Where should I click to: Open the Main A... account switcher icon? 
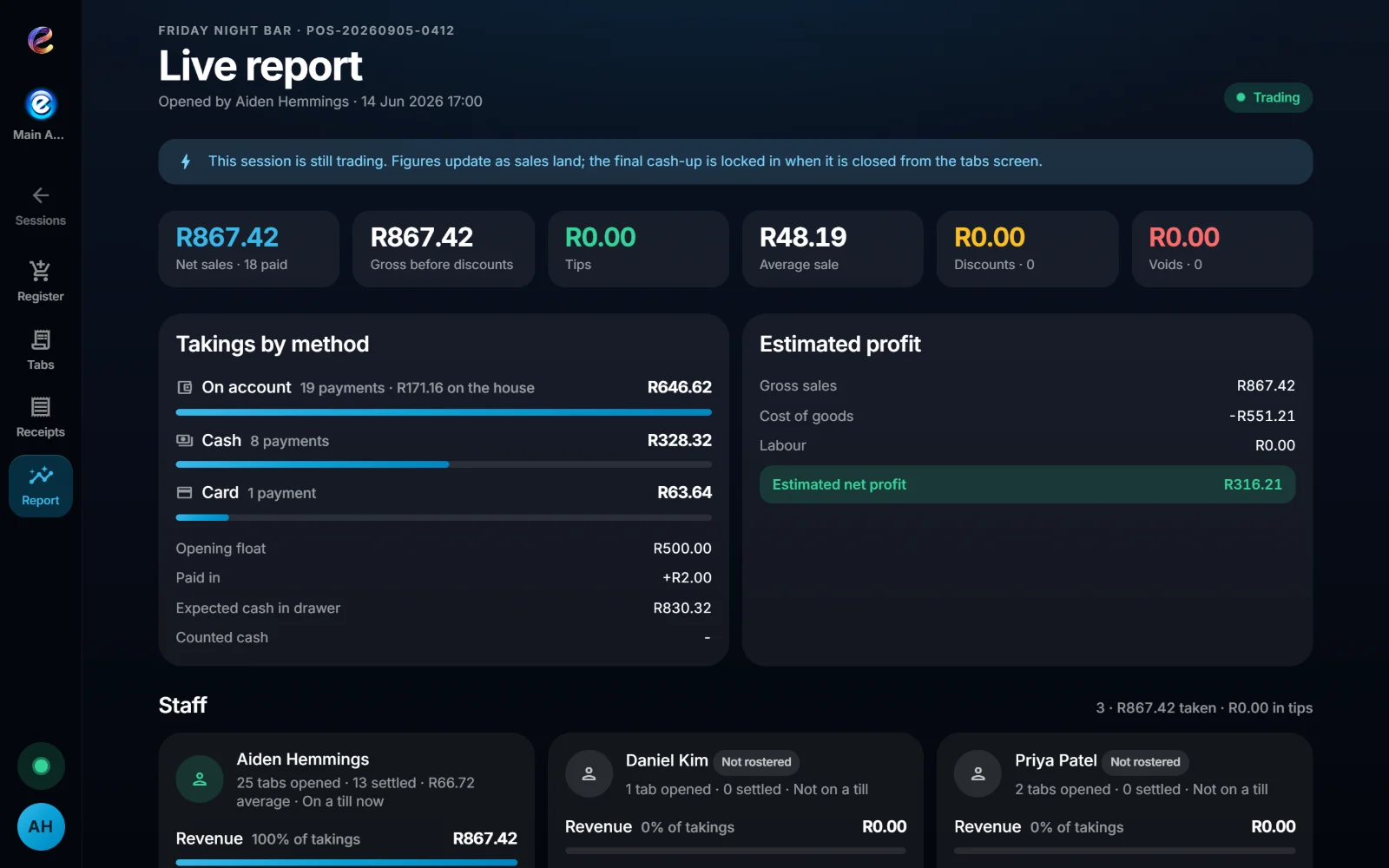pos(41,104)
